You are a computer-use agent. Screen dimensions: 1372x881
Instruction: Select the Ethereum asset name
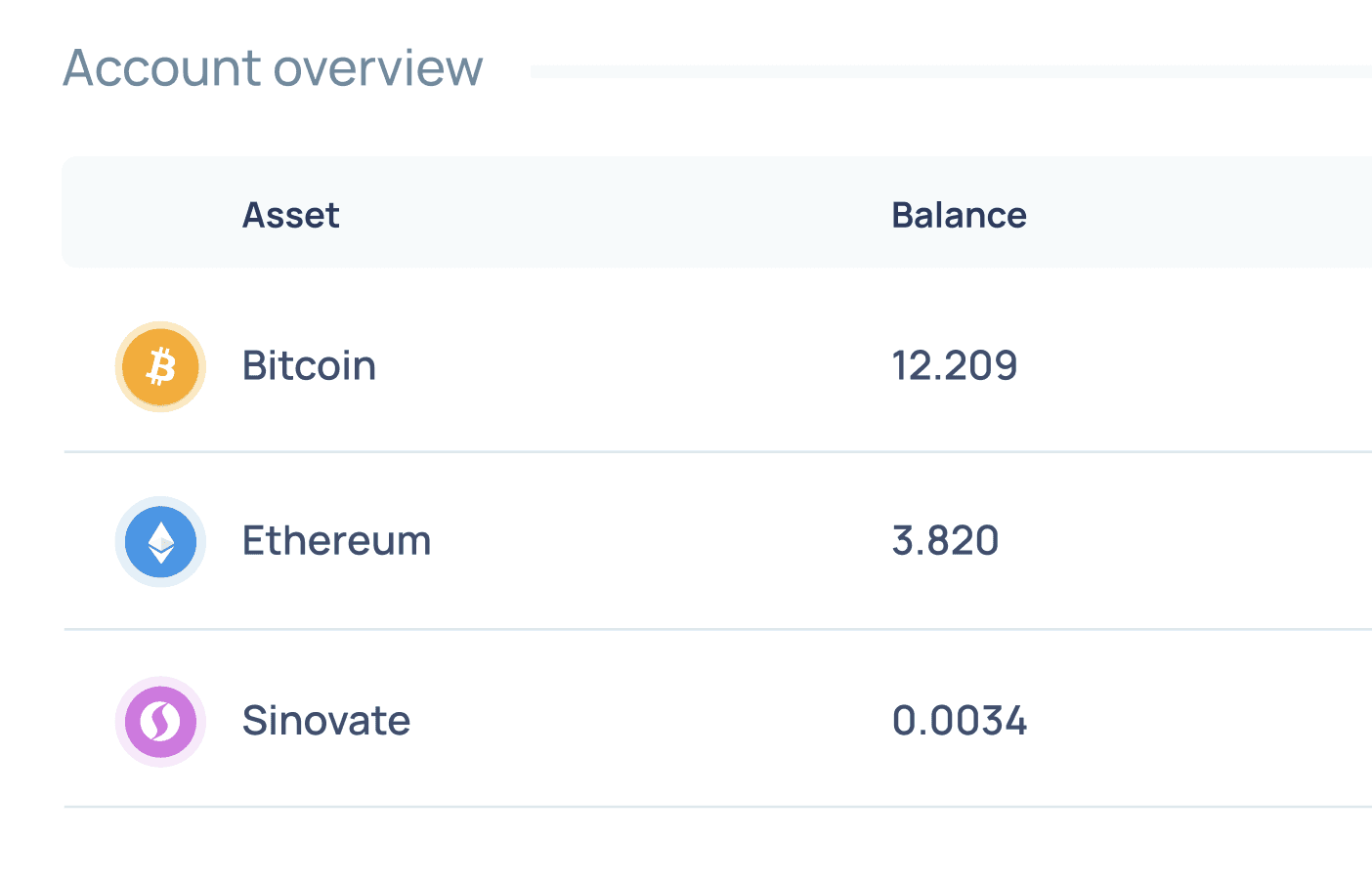coord(337,541)
